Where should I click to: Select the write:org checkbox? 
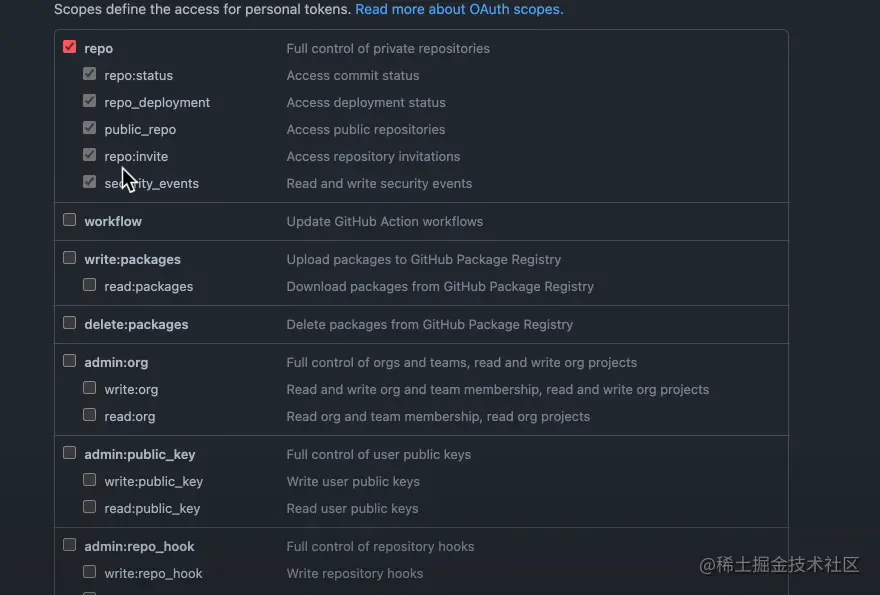tap(90, 388)
